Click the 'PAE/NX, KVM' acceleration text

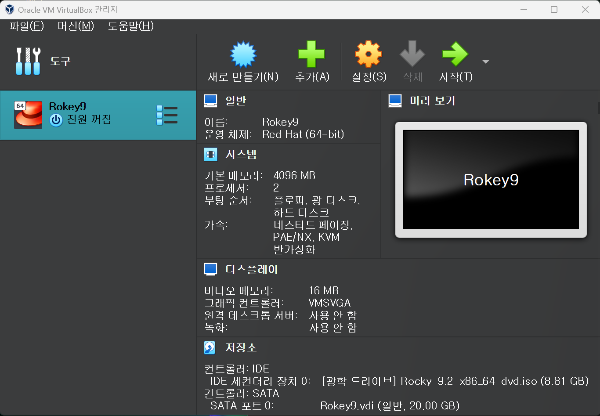pos(307,237)
